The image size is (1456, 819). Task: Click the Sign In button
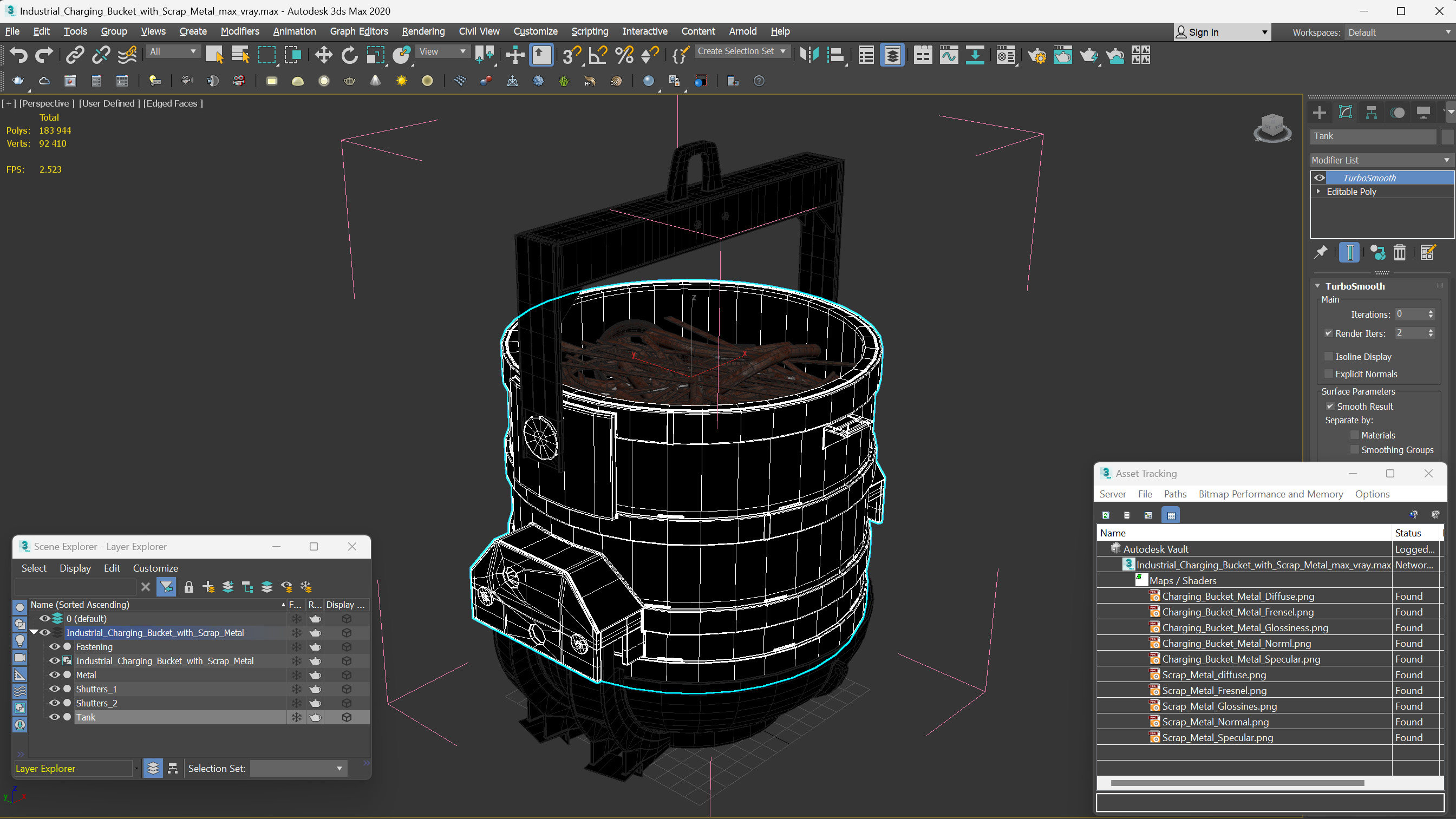1203,32
